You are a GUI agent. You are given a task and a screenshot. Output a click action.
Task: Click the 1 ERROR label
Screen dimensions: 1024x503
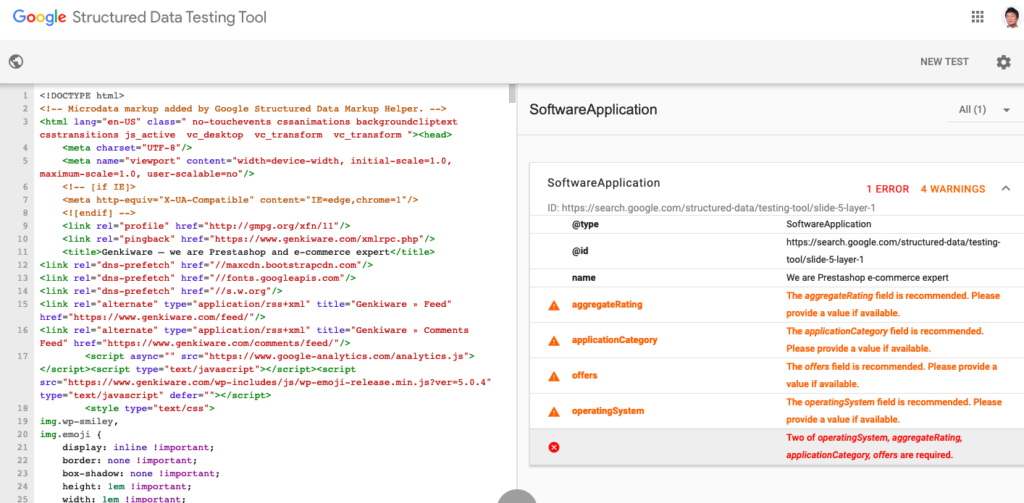888,189
